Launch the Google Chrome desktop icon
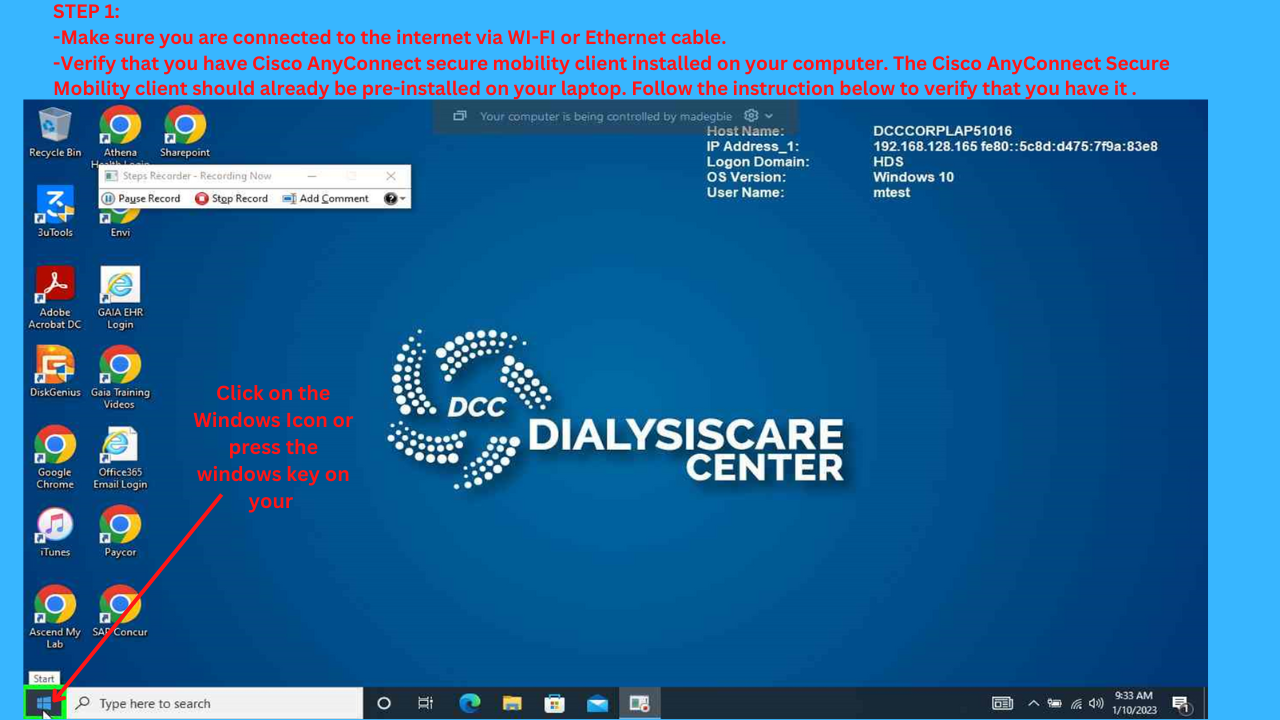This screenshot has height=720, width=1280. coord(55,458)
